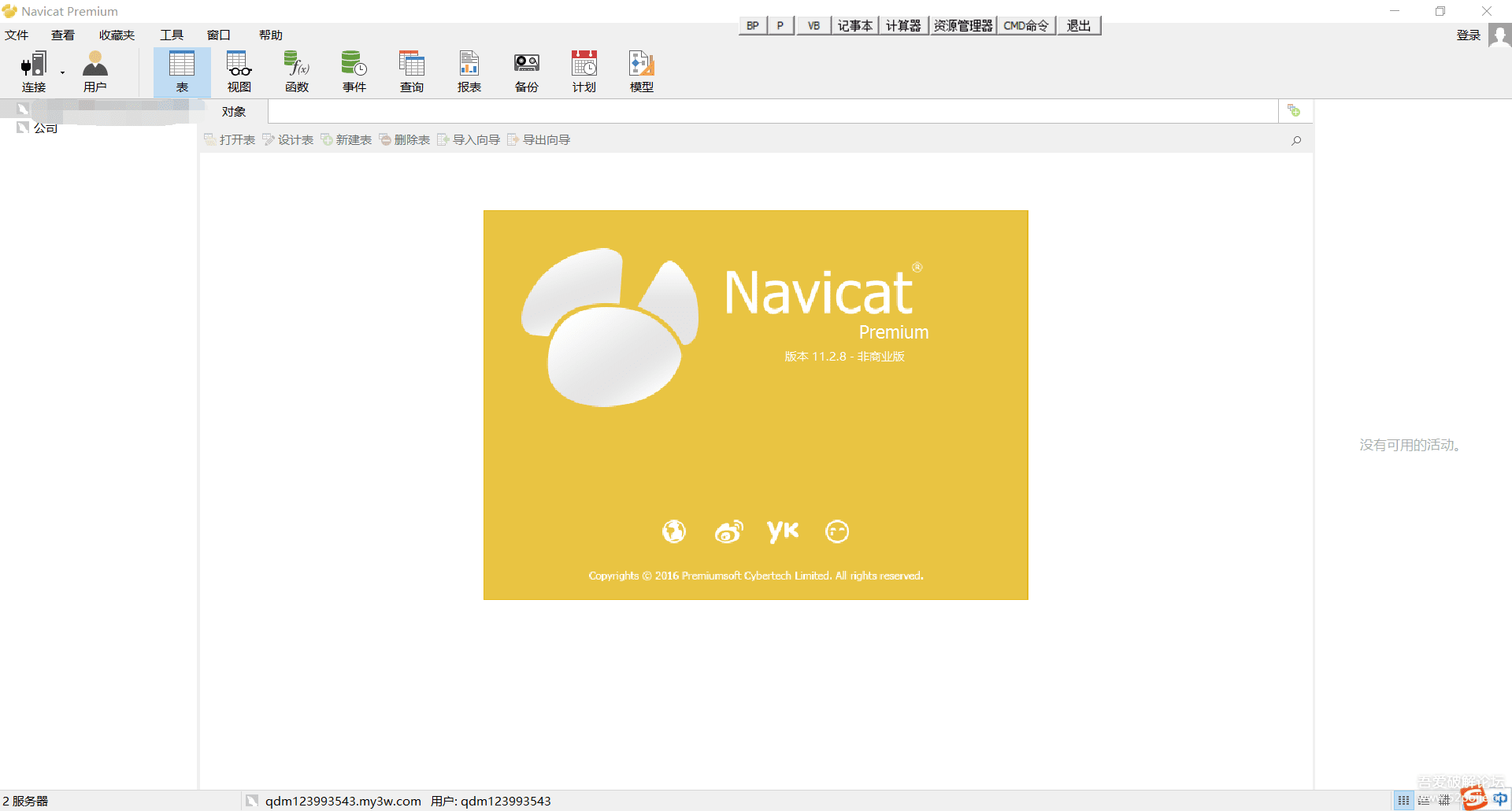Click the 退出 (Exit) button

(x=1079, y=25)
